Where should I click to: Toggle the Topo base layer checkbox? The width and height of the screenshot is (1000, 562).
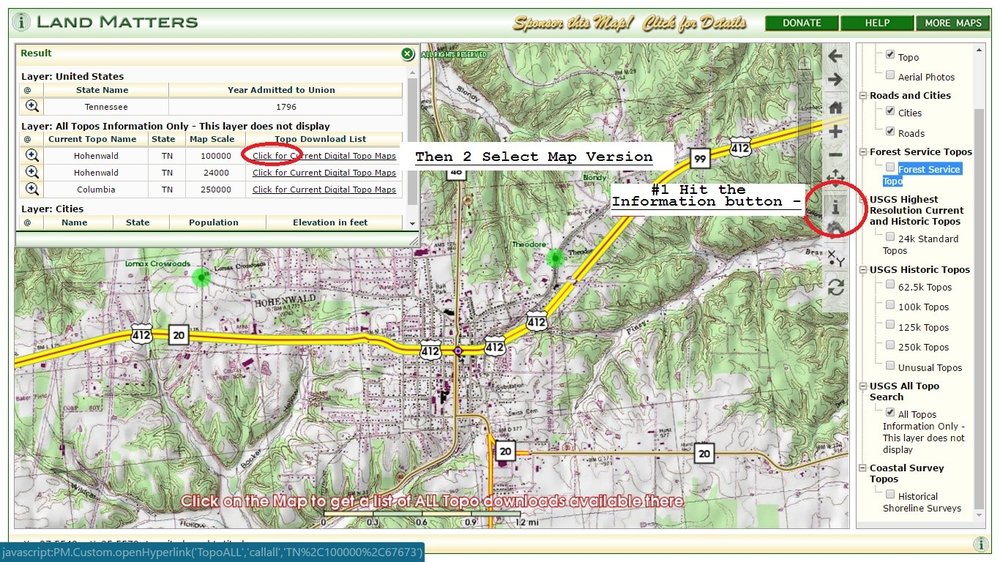coord(890,55)
